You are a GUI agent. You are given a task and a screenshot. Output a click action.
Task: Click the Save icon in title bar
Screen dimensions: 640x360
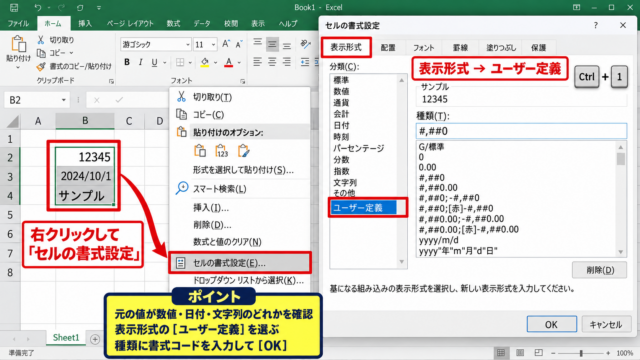tap(14, 7)
